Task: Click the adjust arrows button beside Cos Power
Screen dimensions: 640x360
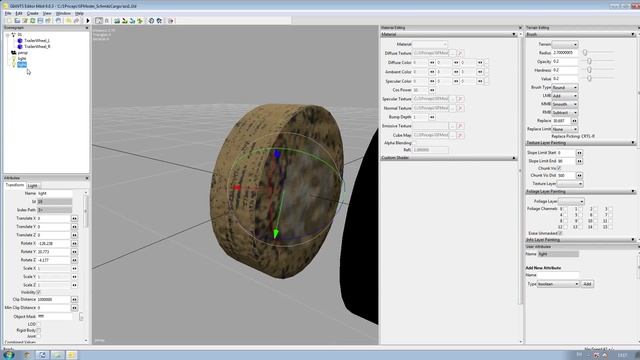Action: [x=432, y=90]
